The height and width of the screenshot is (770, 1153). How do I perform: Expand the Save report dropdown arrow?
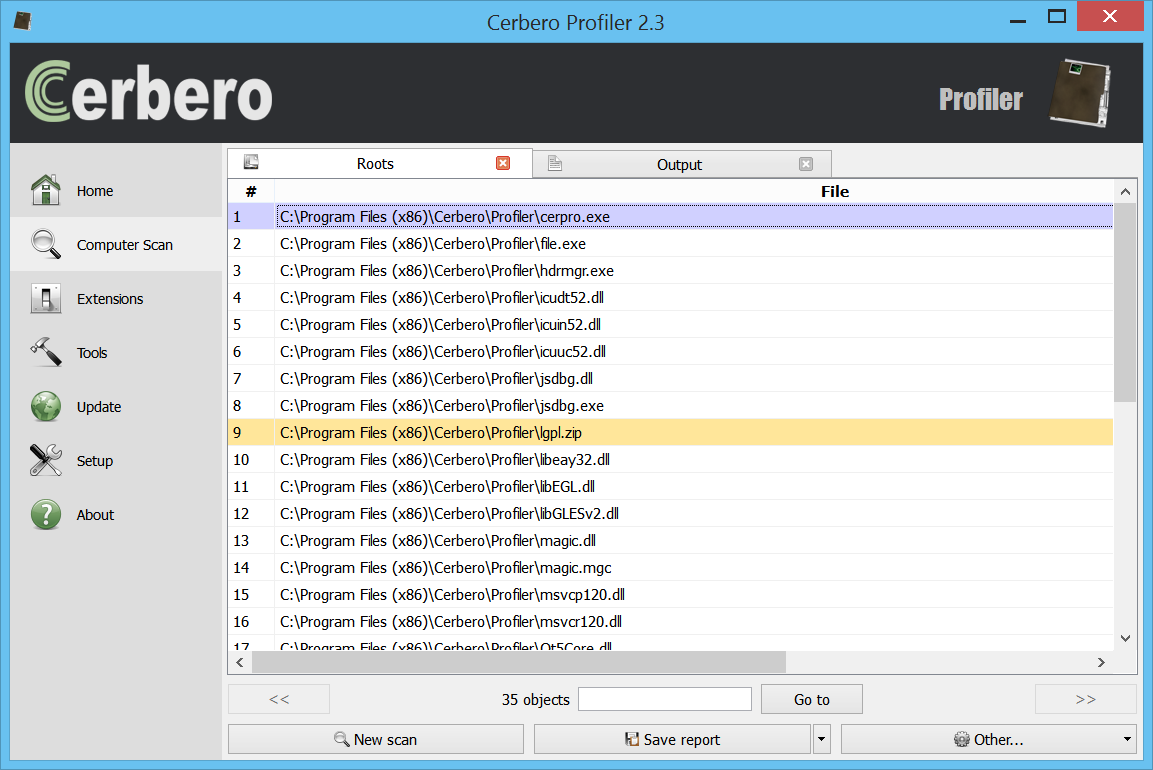(821, 739)
